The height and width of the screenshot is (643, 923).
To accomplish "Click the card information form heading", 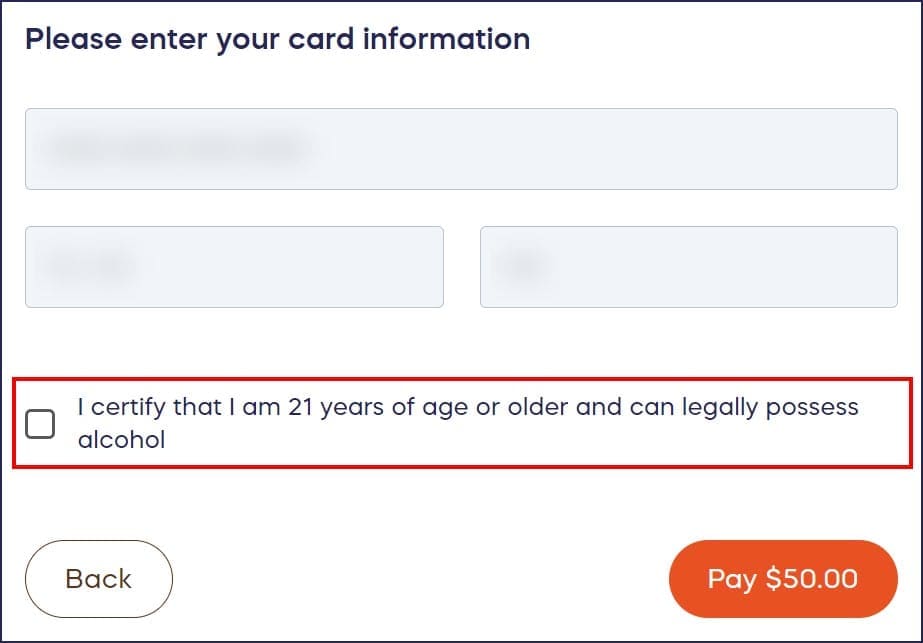I will tap(278, 39).
